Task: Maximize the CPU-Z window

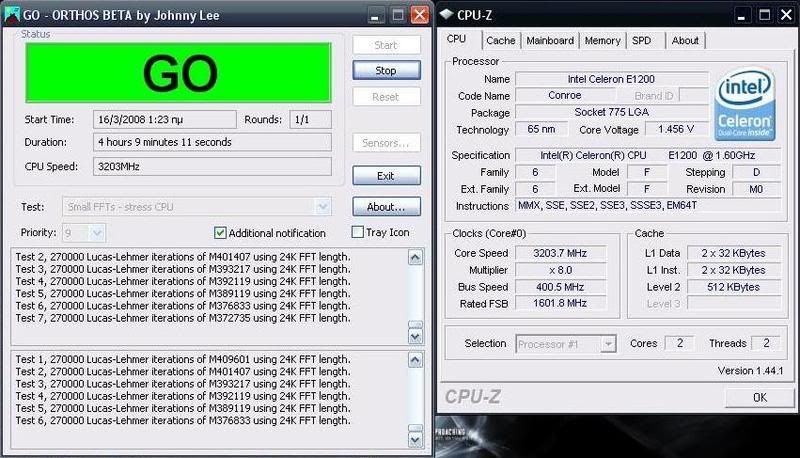Action: coord(764,15)
